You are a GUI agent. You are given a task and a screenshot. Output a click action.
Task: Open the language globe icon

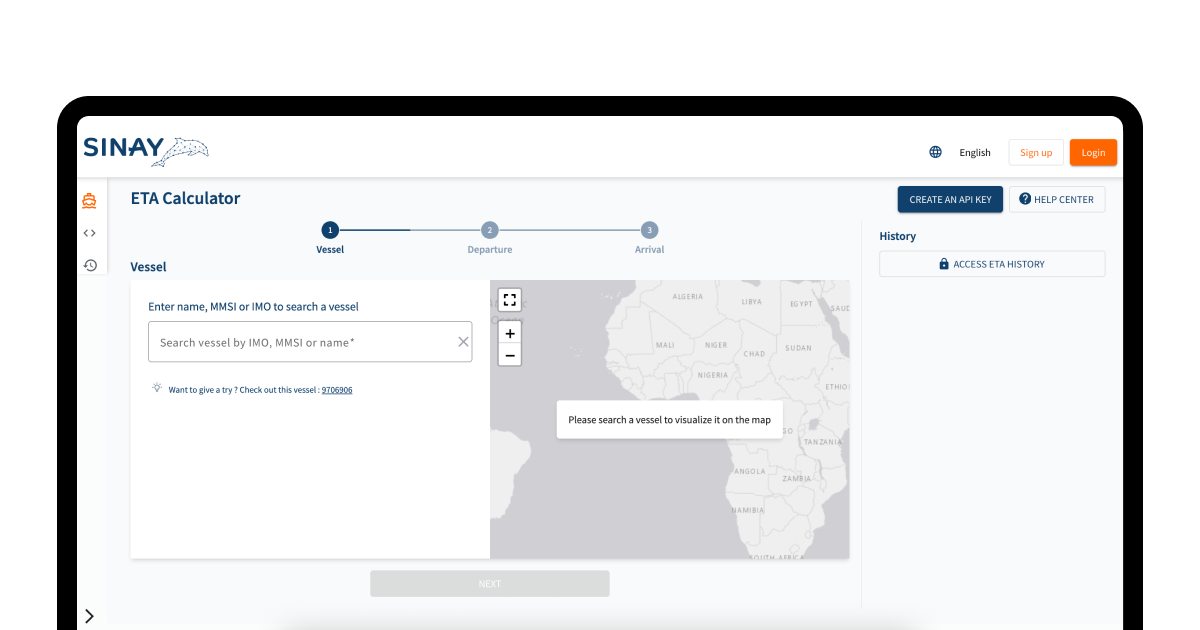(935, 152)
